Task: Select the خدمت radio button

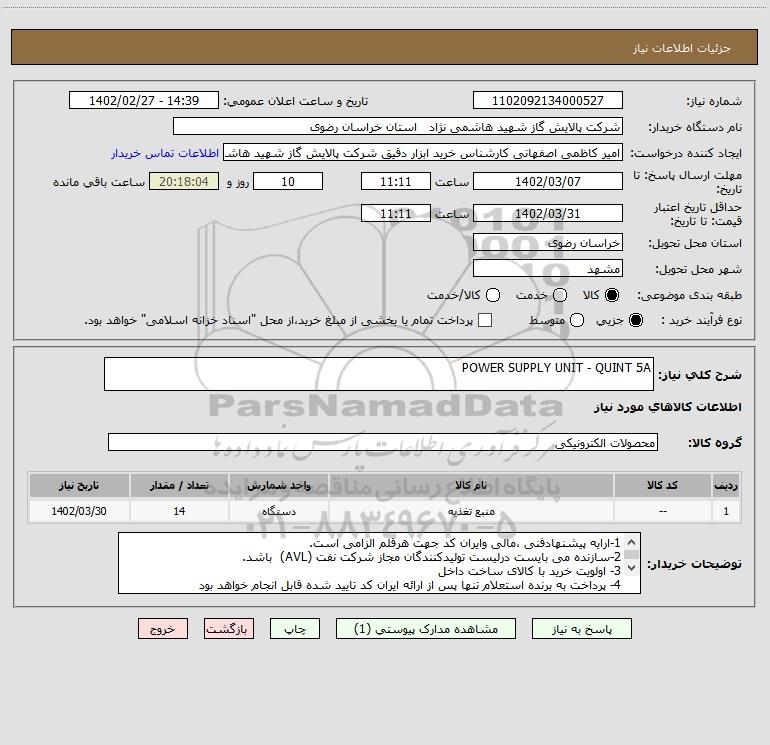Action: click(560, 295)
